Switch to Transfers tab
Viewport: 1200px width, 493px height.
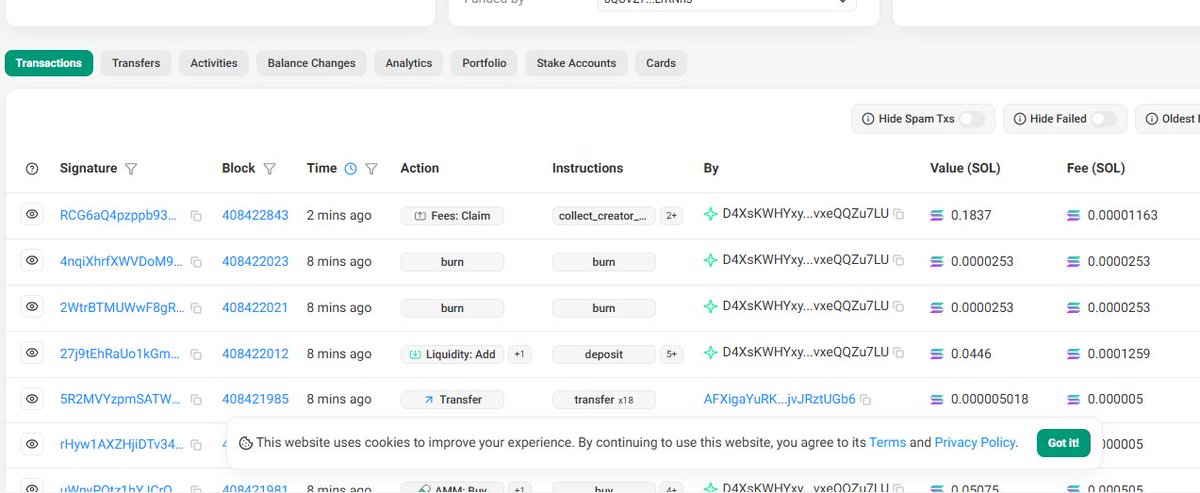pos(136,63)
